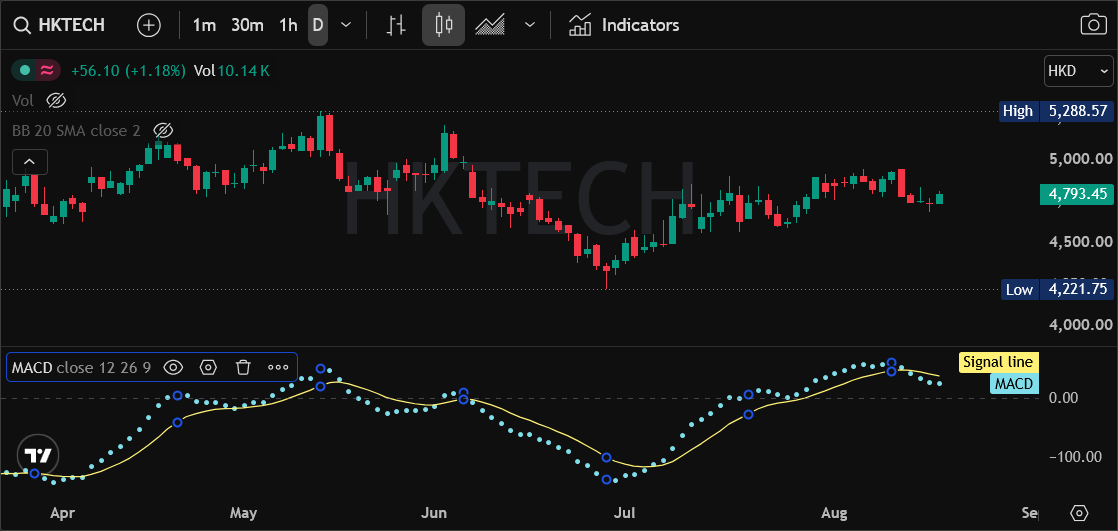Click the High 5,288.57 price label
This screenshot has height=531, width=1118.
click(x=1056, y=111)
